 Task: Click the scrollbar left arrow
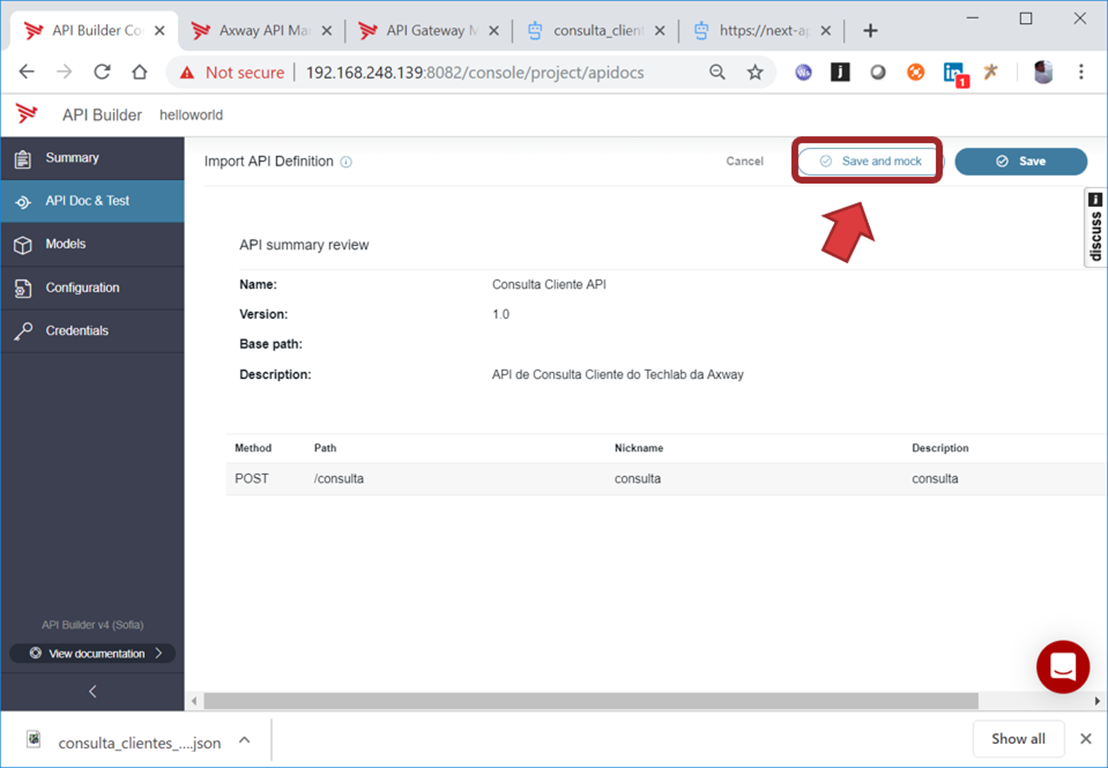click(x=194, y=701)
